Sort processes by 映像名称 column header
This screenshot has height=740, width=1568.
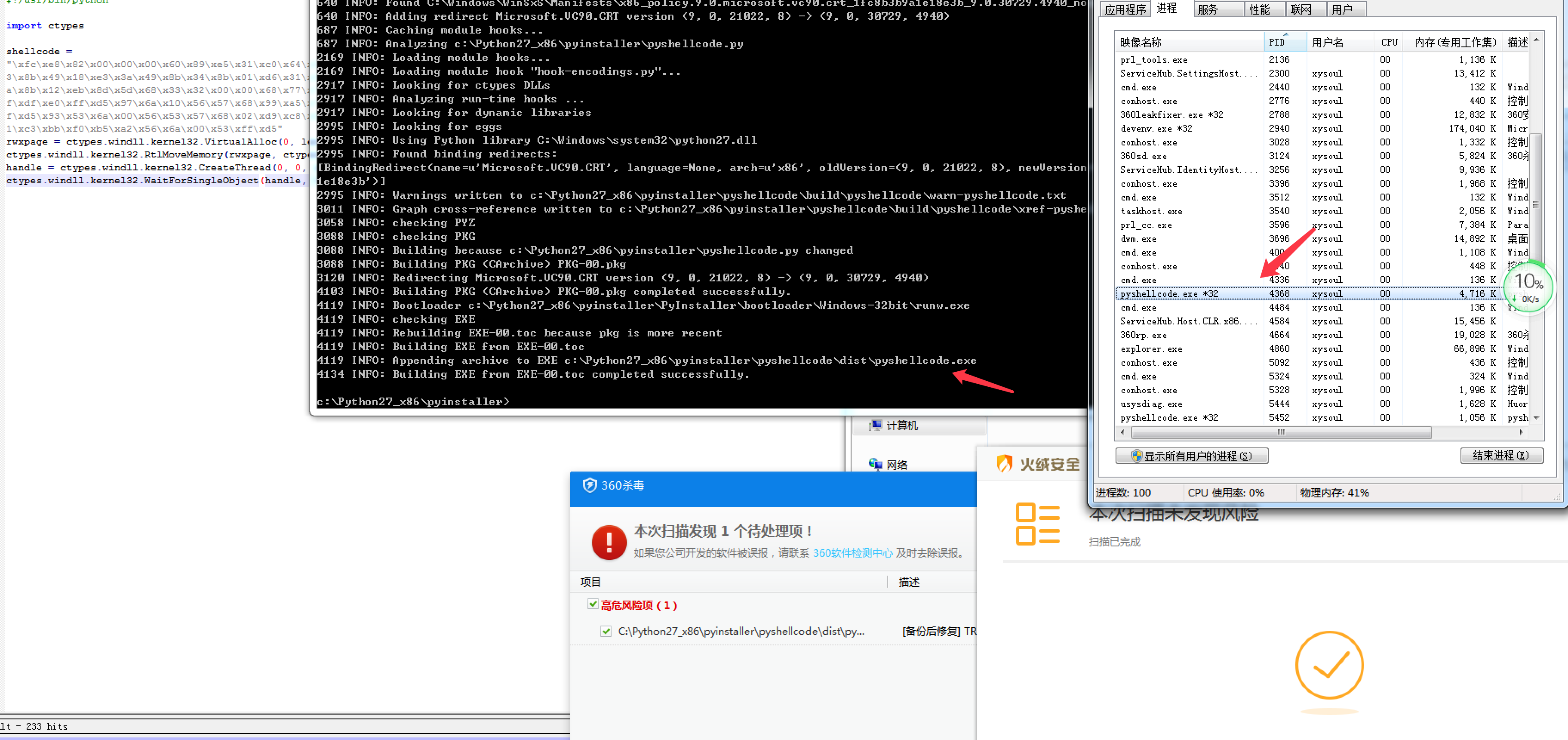[x=1190, y=42]
